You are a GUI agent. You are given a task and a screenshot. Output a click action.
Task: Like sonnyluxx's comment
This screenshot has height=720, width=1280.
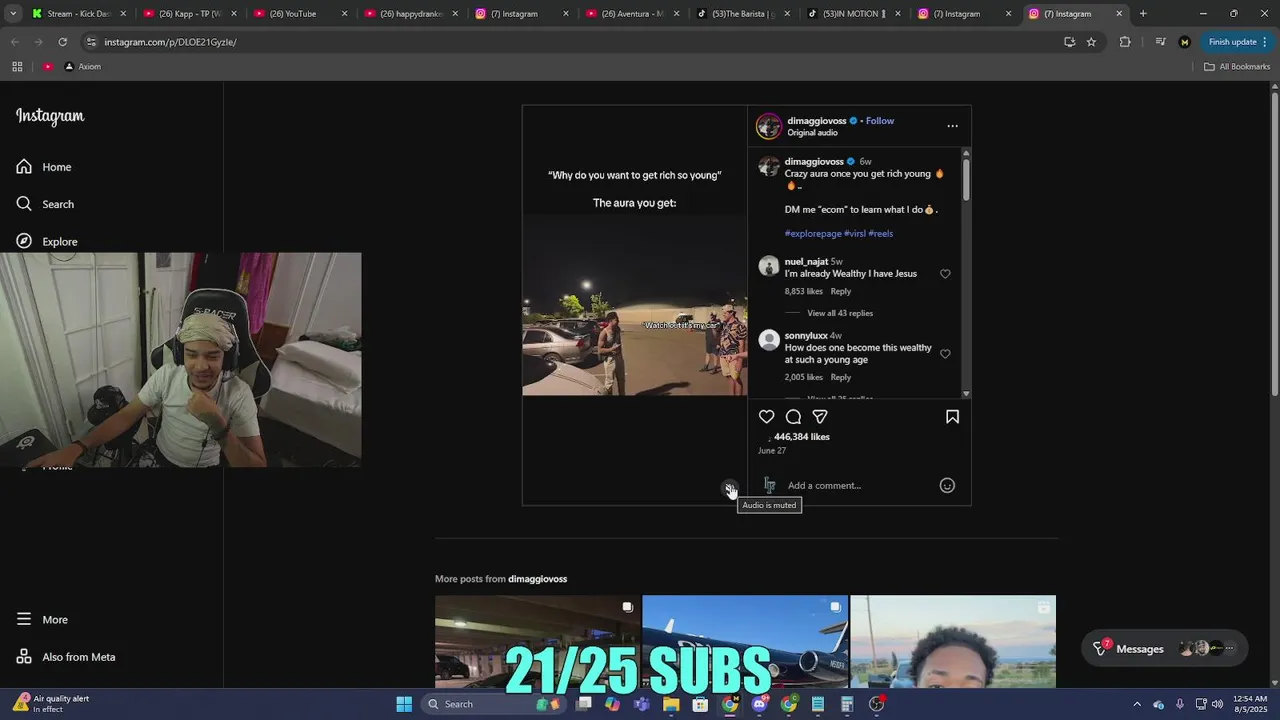tap(945, 354)
